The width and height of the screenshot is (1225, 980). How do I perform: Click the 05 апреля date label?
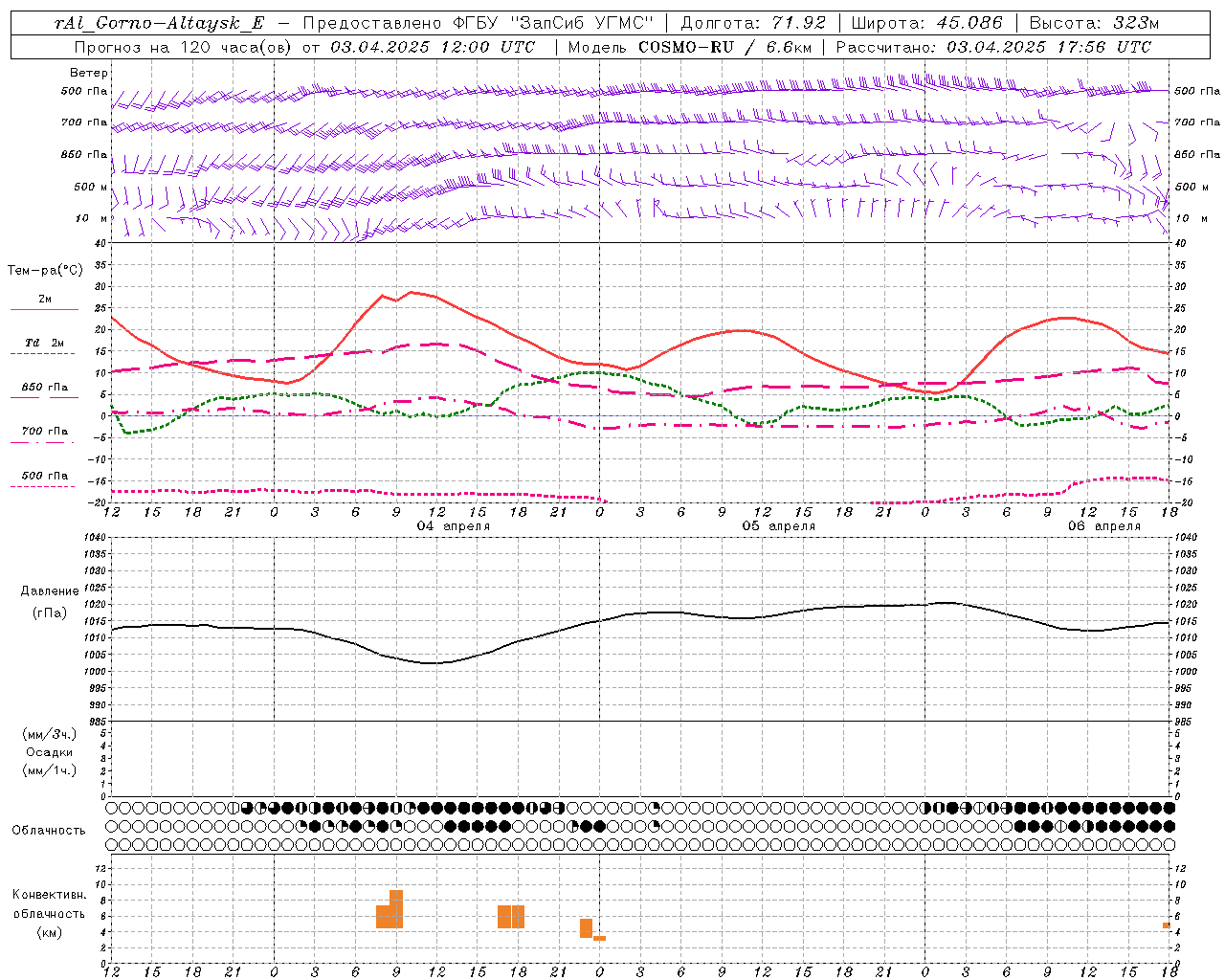[779, 526]
